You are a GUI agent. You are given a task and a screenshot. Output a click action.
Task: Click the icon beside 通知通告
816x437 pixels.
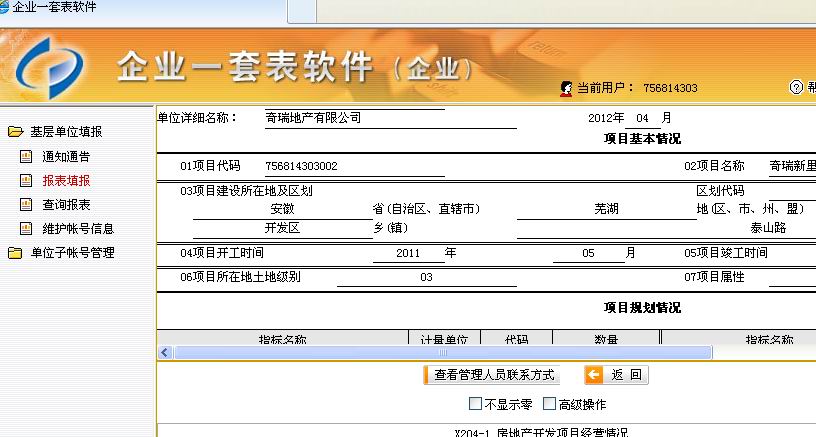(x=26, y=156)
